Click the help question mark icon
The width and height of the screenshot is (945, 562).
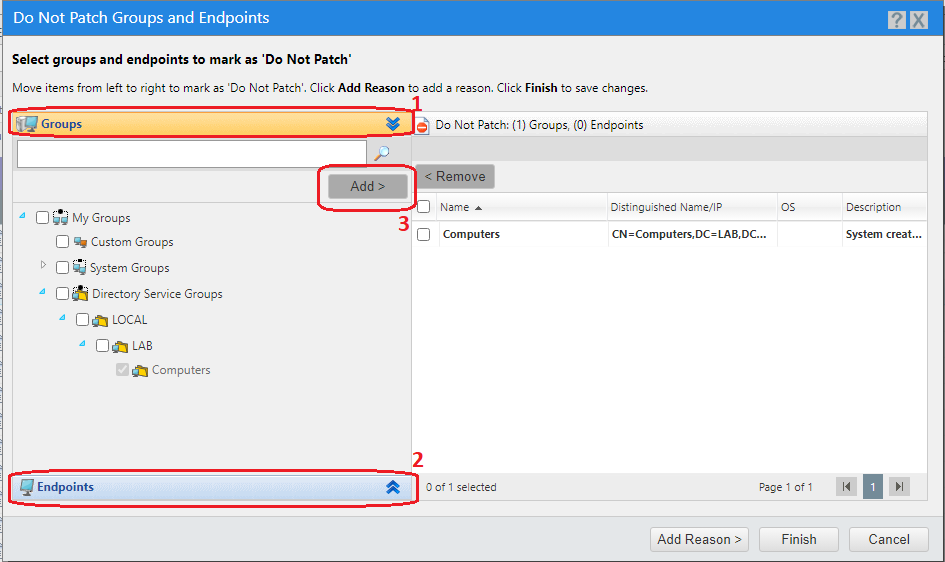(x=897, y=20)
